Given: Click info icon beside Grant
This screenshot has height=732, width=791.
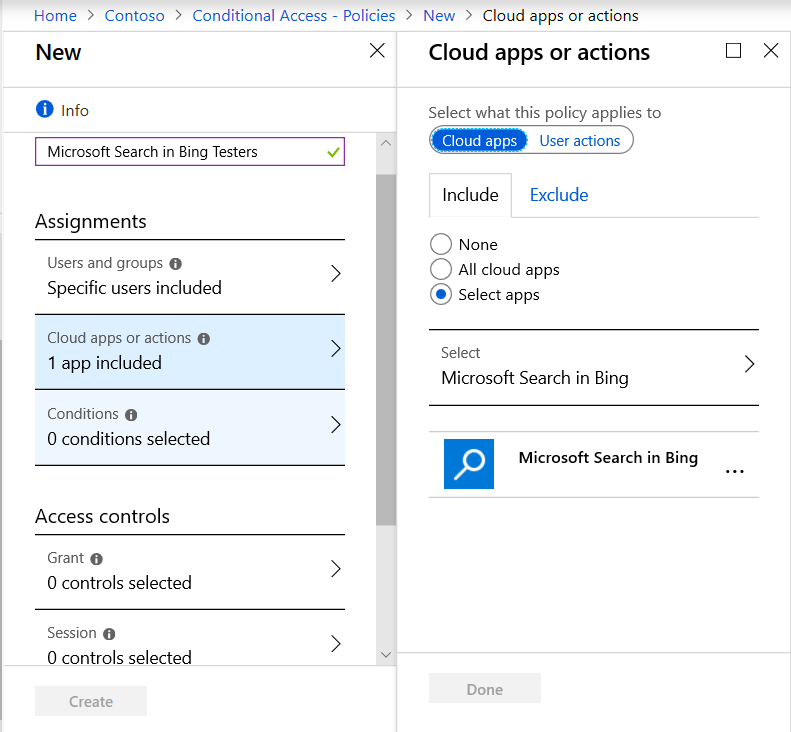Looking at the screenshot, I should click(x=96, y=558).
